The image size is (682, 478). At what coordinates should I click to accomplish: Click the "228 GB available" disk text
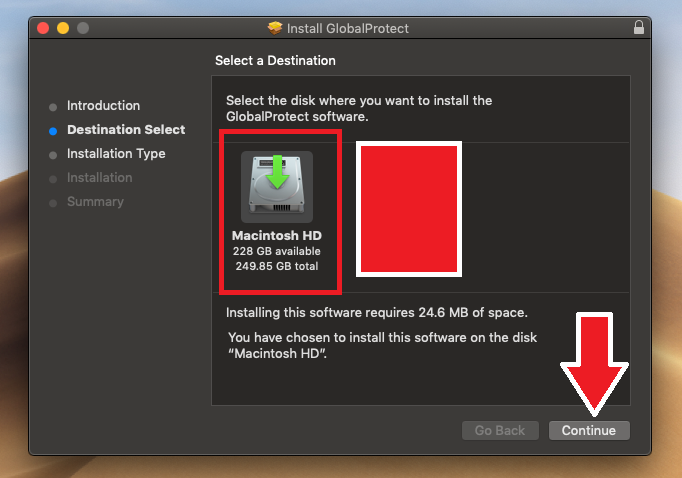tap(276, 252)
